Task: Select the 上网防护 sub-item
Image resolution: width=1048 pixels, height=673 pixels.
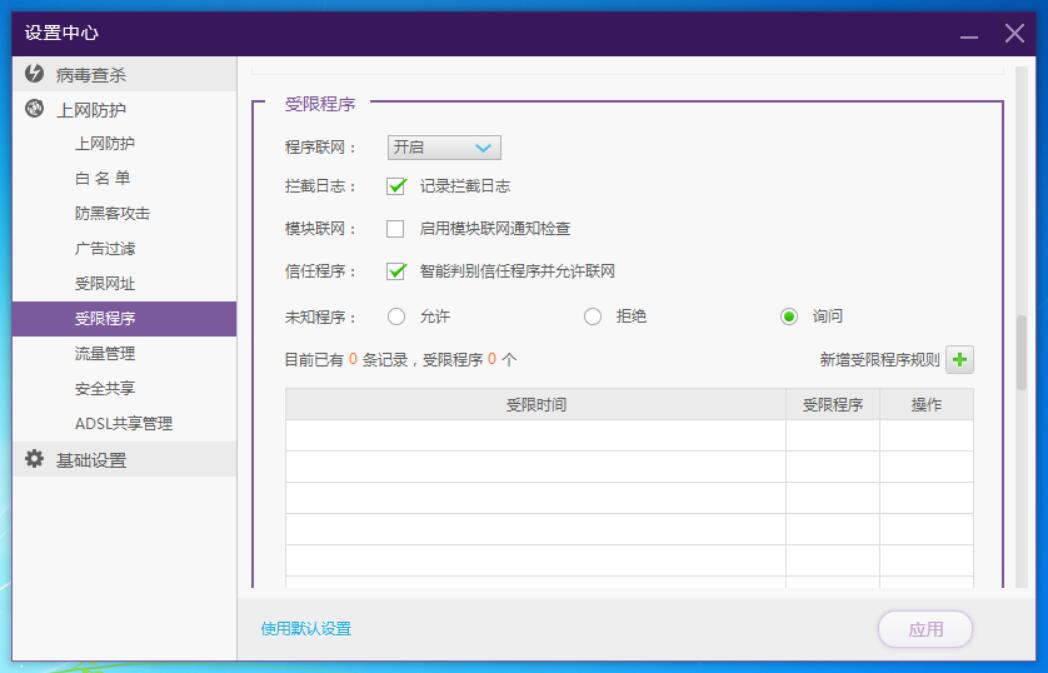Action: click(105, 144)
